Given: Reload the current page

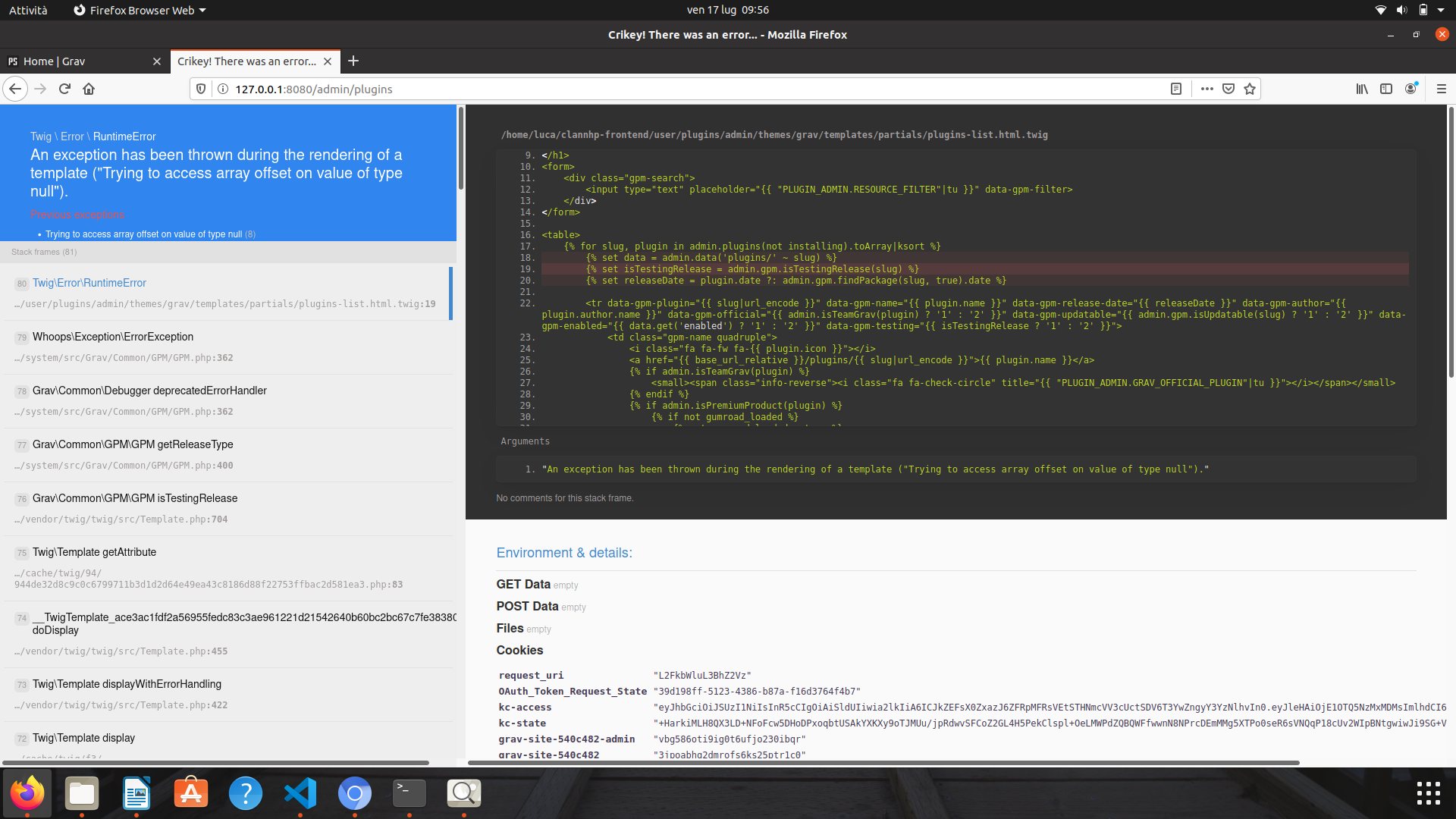Looking at the screenshot, I should click(64, 89).
